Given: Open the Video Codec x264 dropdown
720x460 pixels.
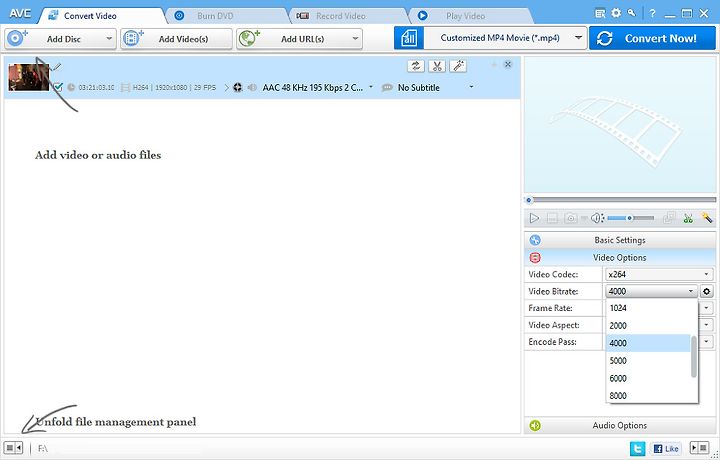Looking at the screenshot, I should tap(659, 275).
